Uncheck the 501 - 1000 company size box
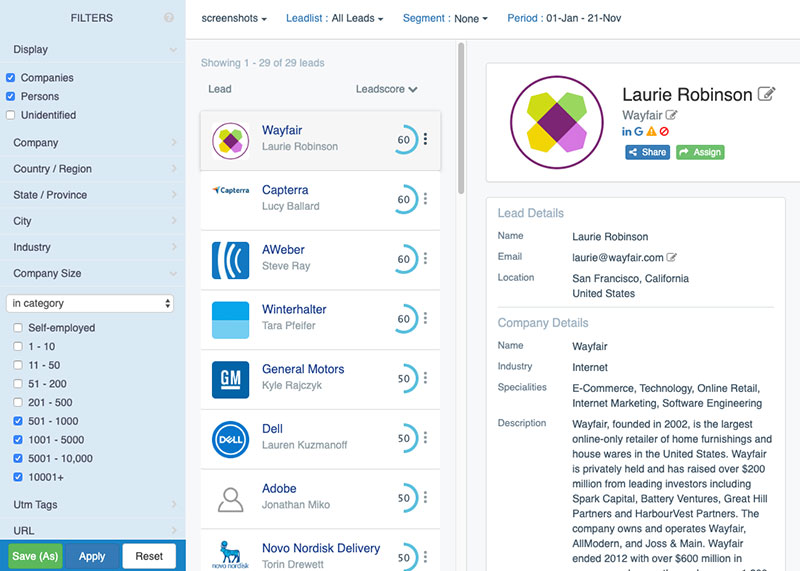 [18, 421]
